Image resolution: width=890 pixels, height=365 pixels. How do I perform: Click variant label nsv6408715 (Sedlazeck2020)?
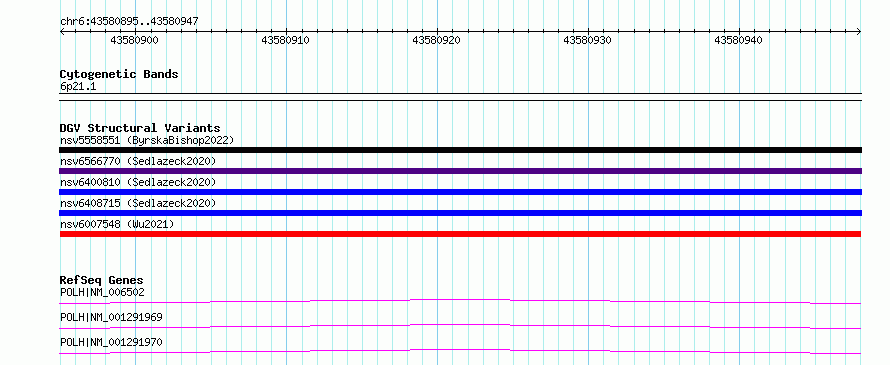pos(138,203)
